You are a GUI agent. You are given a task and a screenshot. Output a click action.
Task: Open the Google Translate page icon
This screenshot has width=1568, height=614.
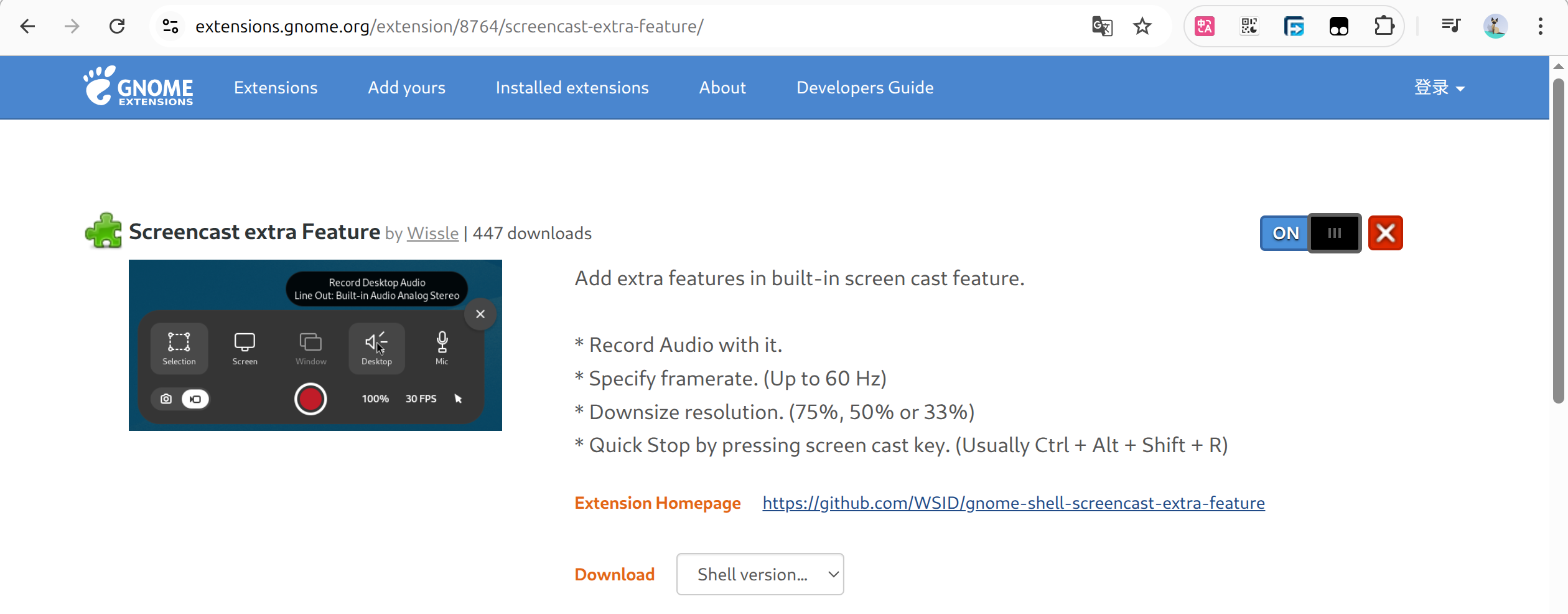tap(1102, 26)
